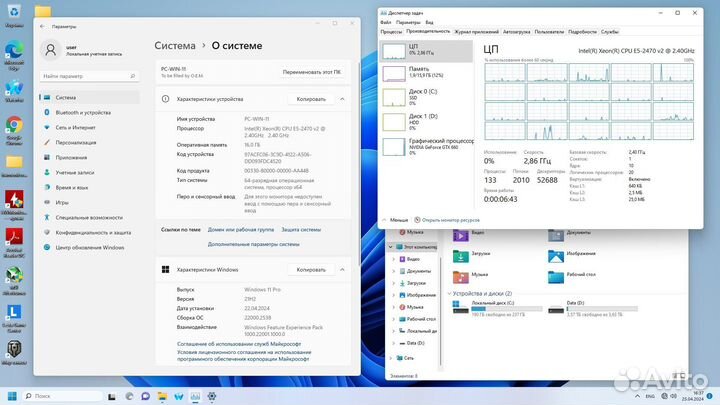Screen dimensions: 720x405
Task: Launch Microsoft Edge from the desktop
Action: click(x=14, y=55)
